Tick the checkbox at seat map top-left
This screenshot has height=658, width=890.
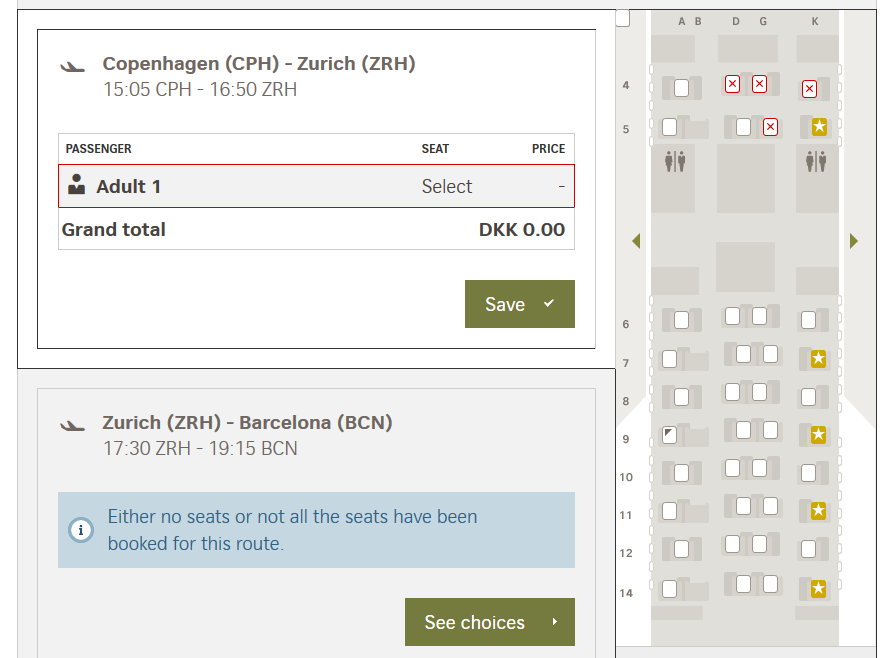coord(623,19)
